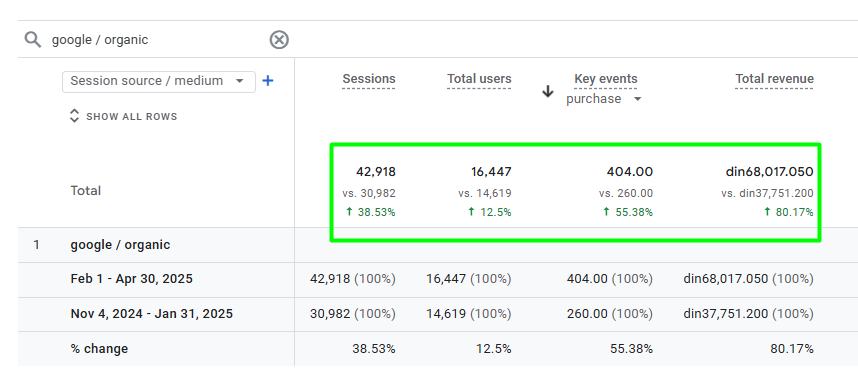The height and width of the screenshot is (374, 858).
Task: Click total sessions value 42,918 in Total row
Action: tap(376, 172)
